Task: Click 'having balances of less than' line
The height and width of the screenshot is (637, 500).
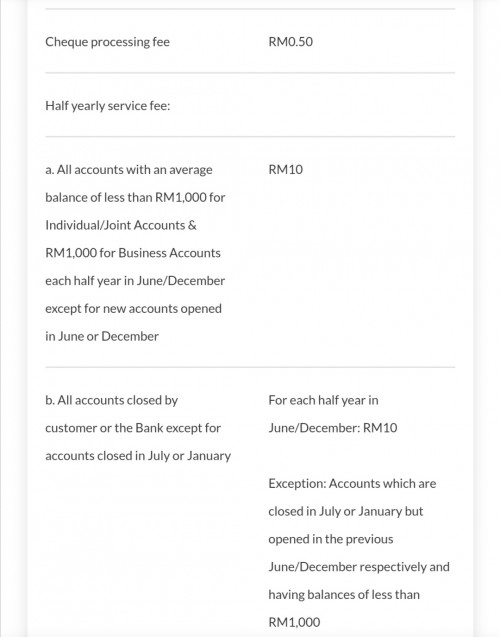Action: [344, 595]
